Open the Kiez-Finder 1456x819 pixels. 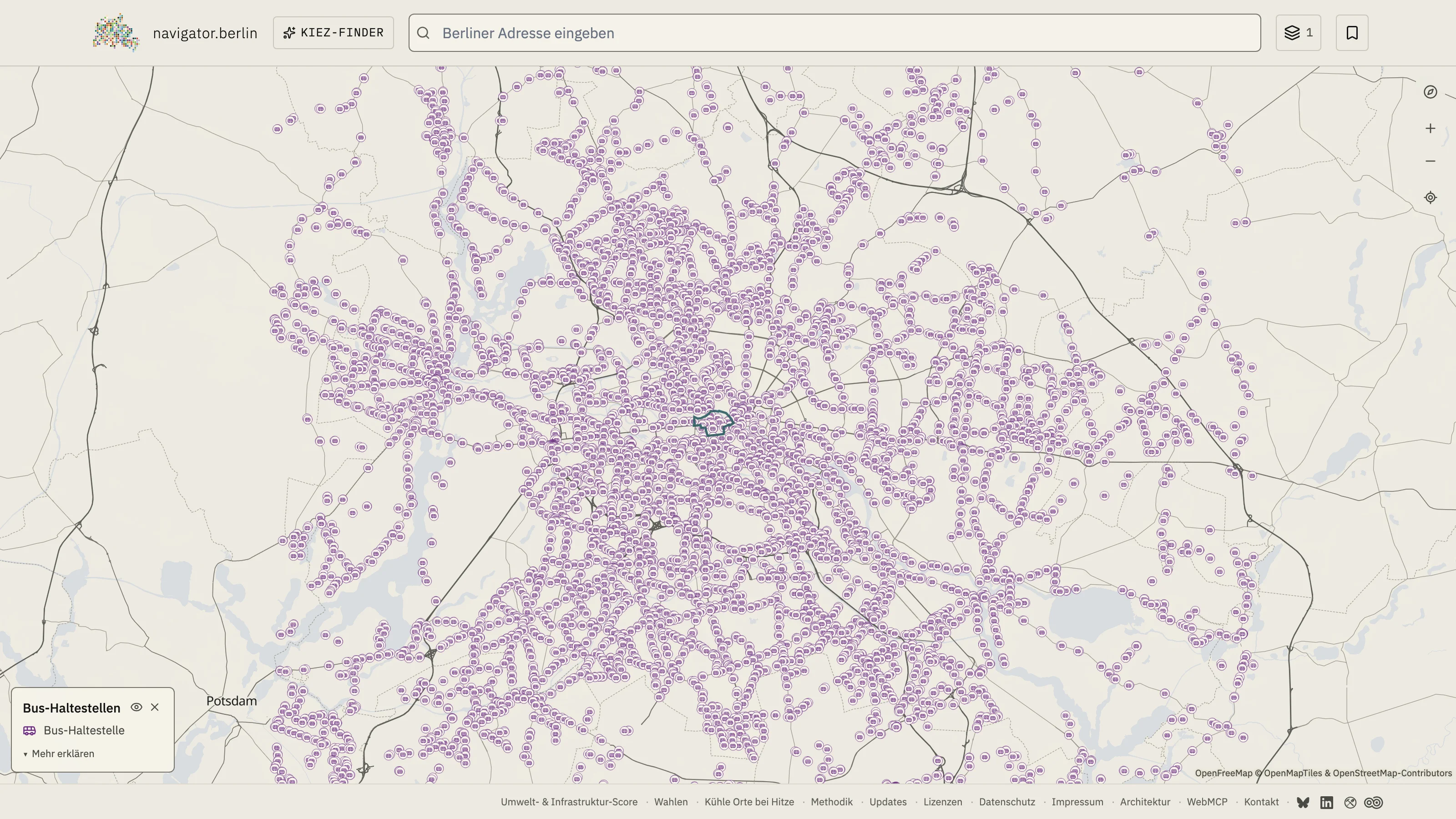coord(334,33)
